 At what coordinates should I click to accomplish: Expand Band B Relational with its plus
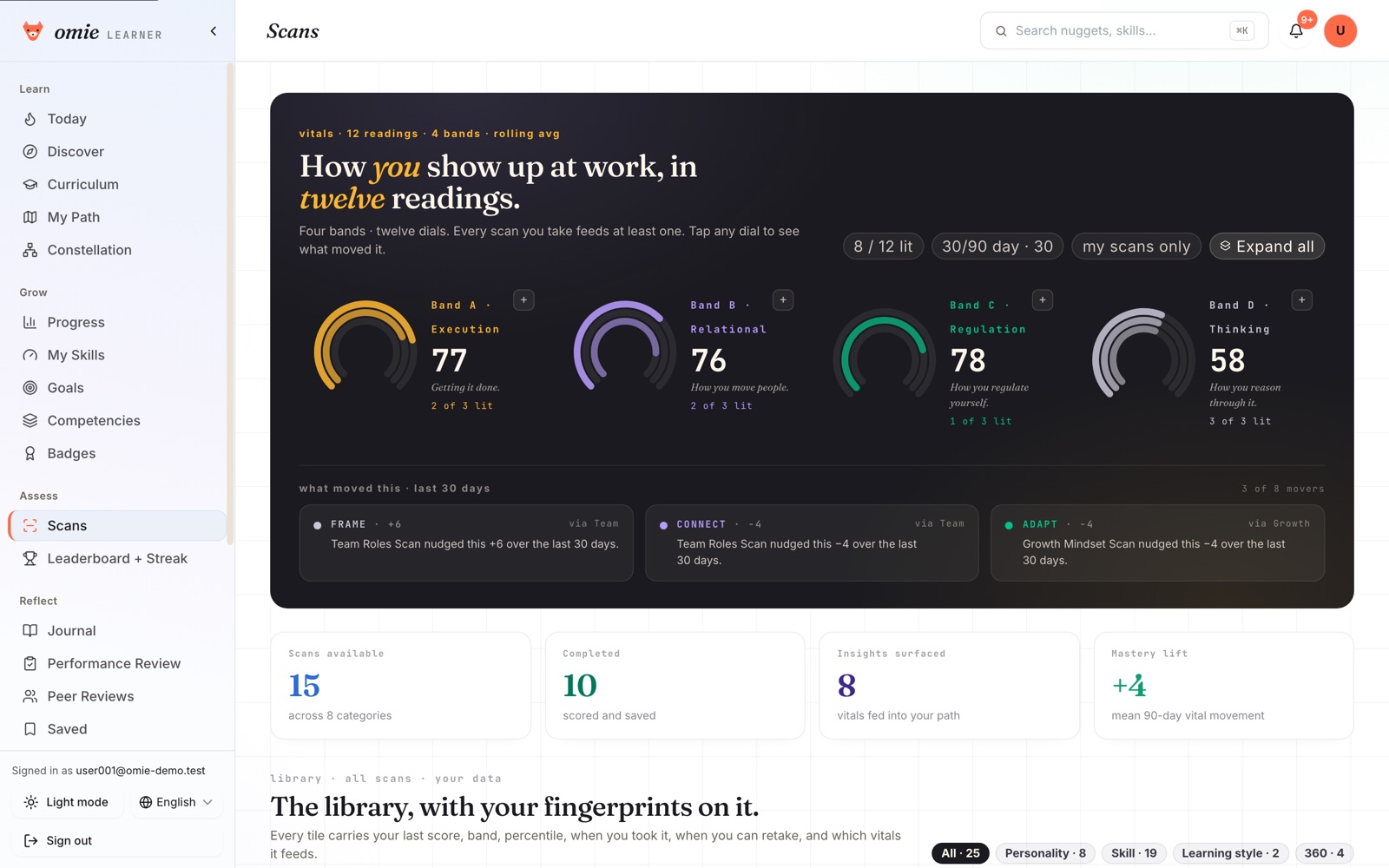click(783, 300)
